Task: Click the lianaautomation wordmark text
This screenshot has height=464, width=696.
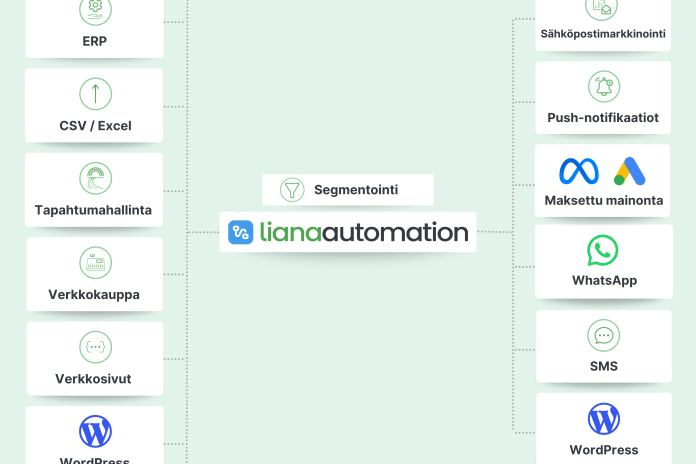Action: pyautogui.click(x=363, y=232)
